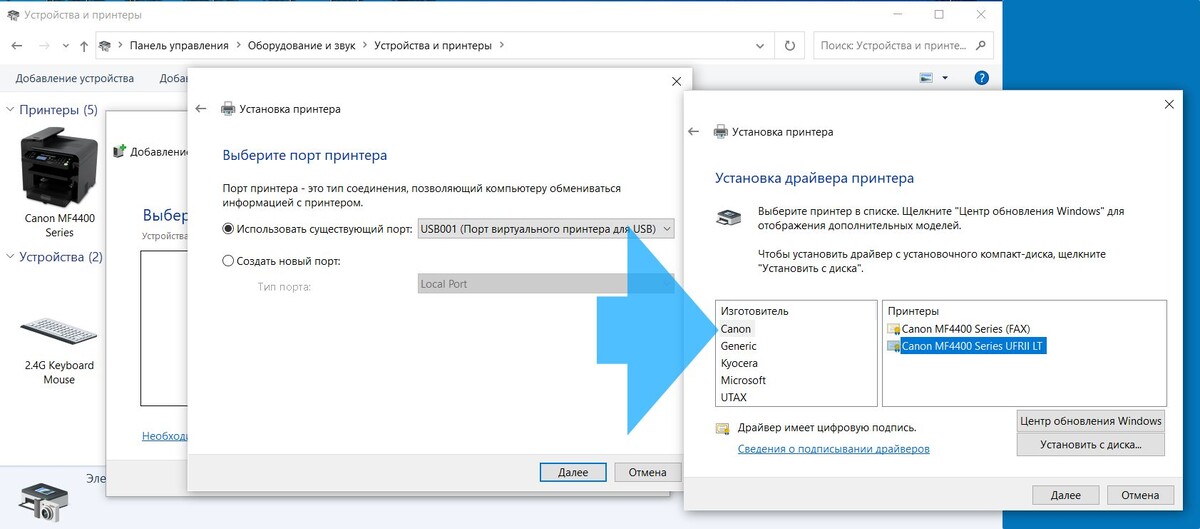Click the address bar location icon
Image resolution: width=1200 pixels, height=529 pixels.
click(x=106, y=46)
